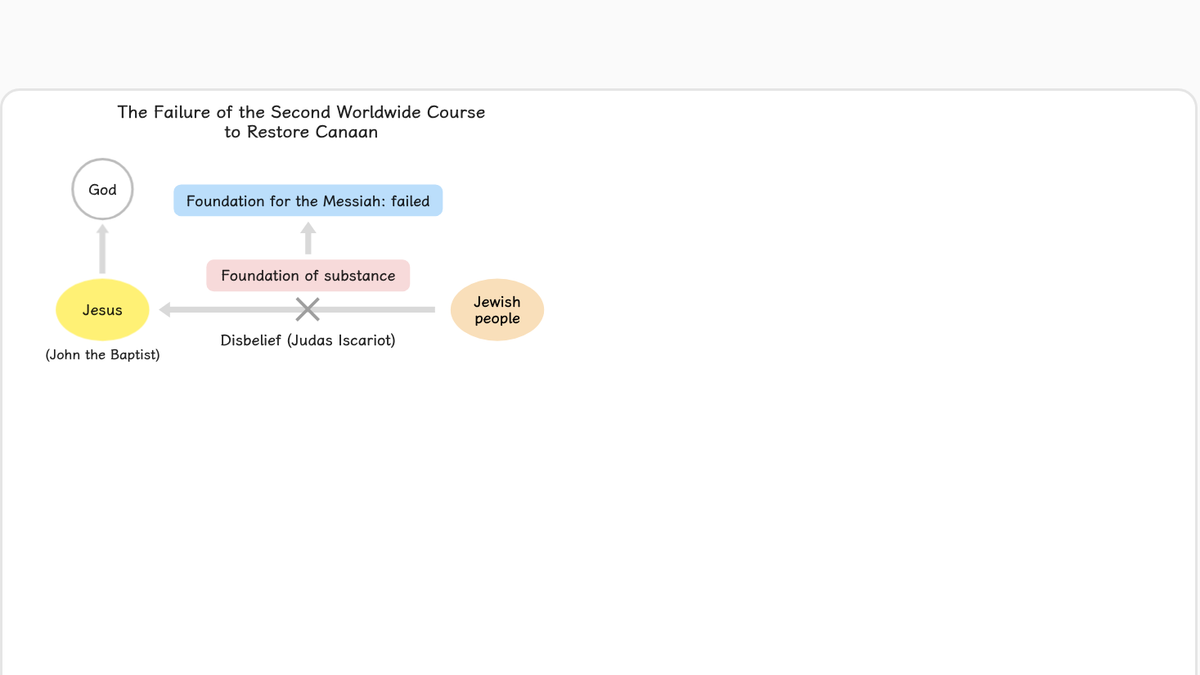Select the "Jewish people" ellipse
Screen dimensions: 1200x675
(497, 310)
